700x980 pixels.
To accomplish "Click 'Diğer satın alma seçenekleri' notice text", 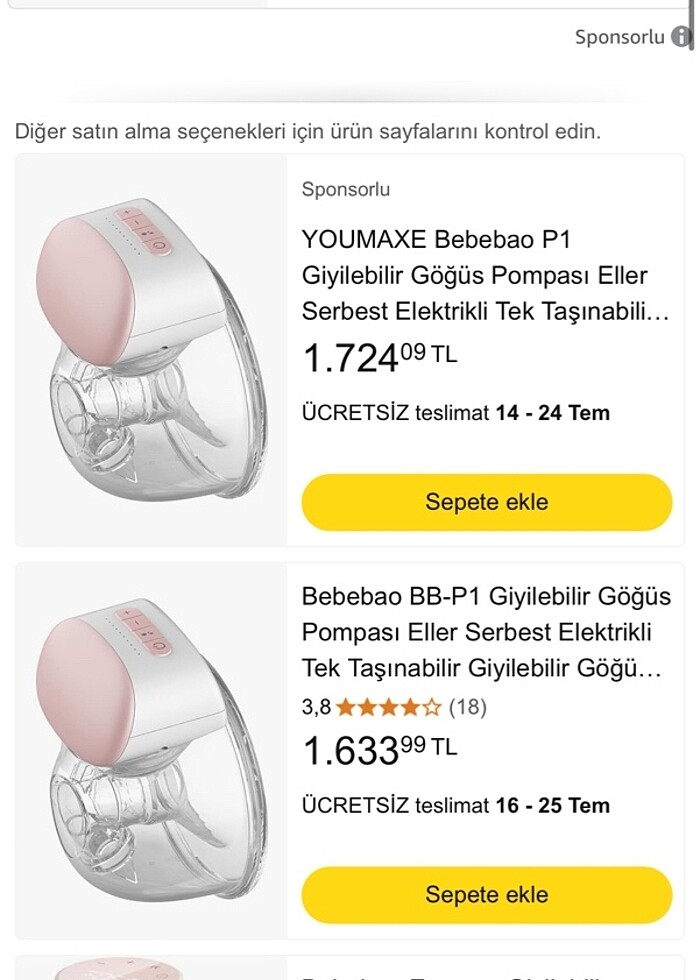I will (308, 132).
